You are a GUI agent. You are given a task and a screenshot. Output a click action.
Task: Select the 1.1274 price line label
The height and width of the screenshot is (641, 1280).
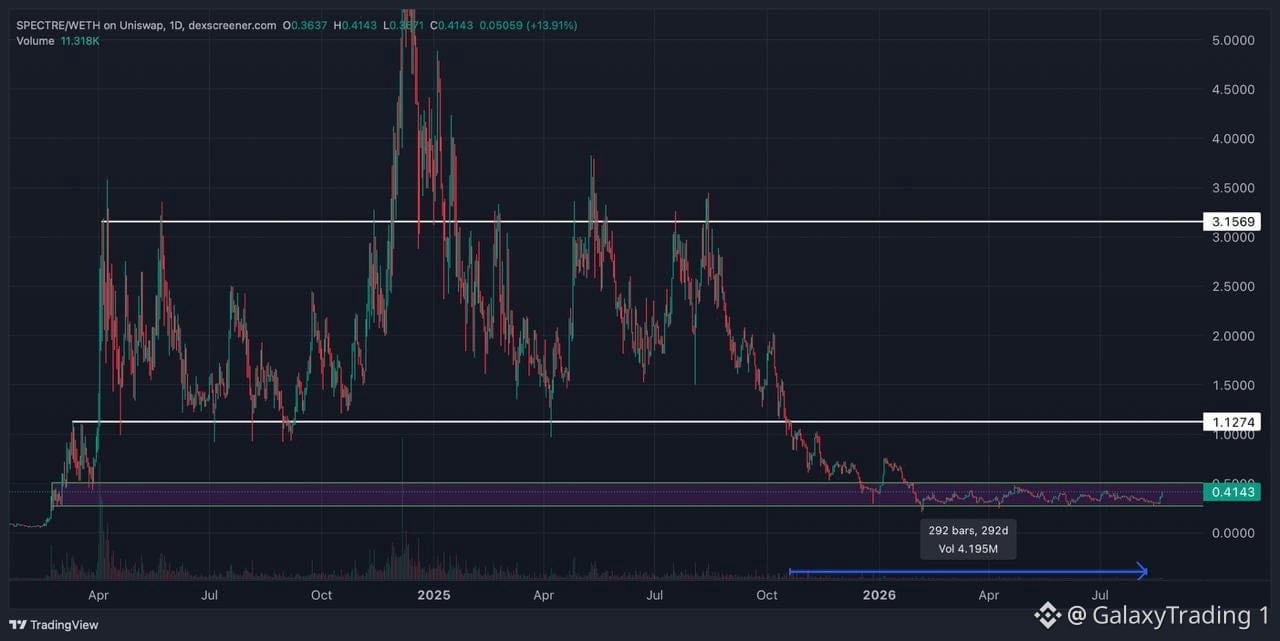(1233, 422)
